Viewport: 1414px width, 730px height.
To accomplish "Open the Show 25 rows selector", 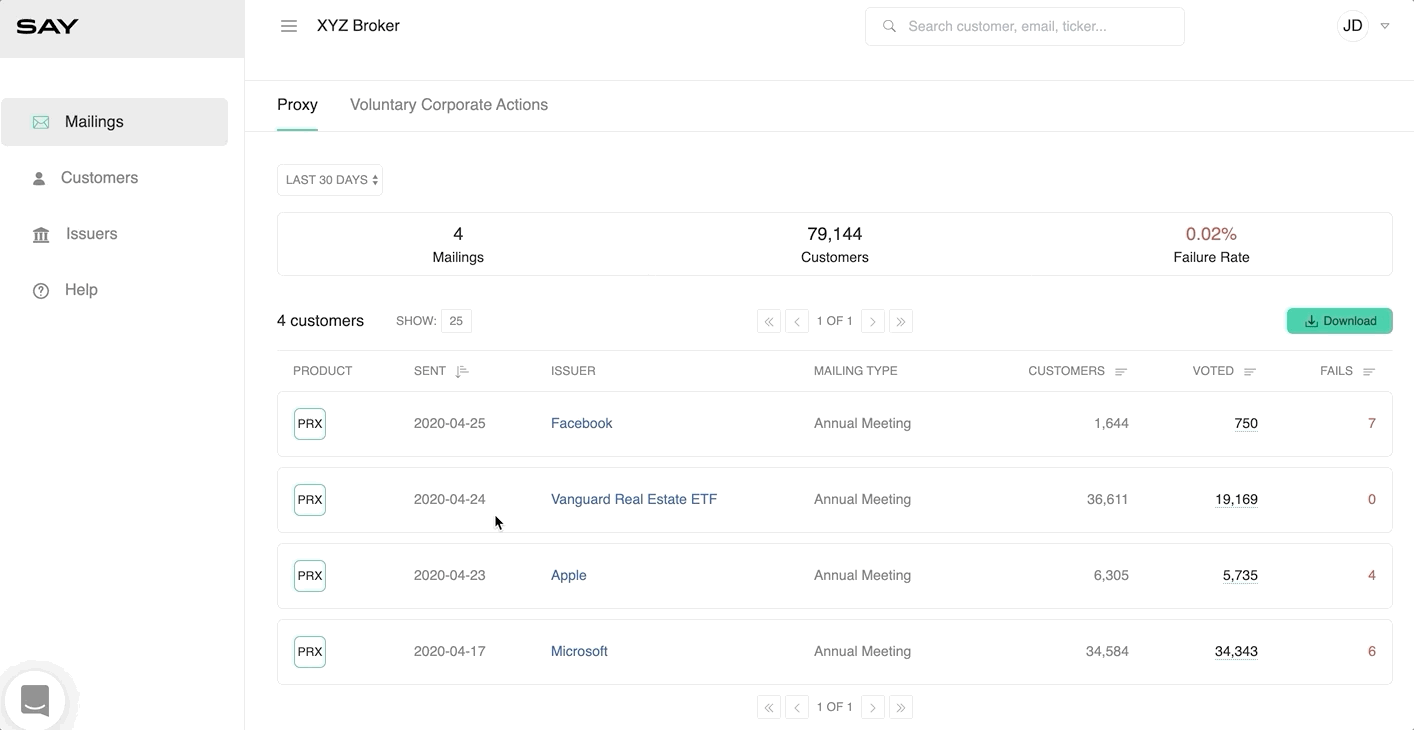I will click(456, 321).
